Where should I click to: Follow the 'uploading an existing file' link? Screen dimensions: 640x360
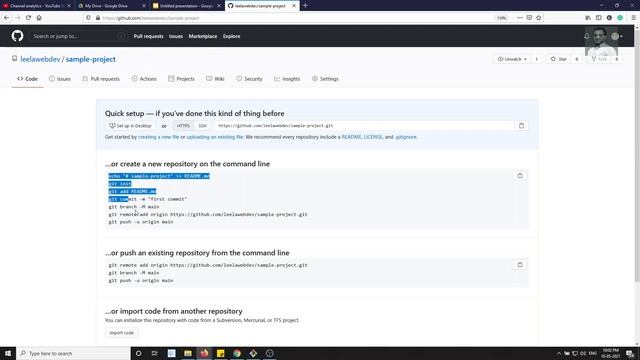[x=215, y=137]
